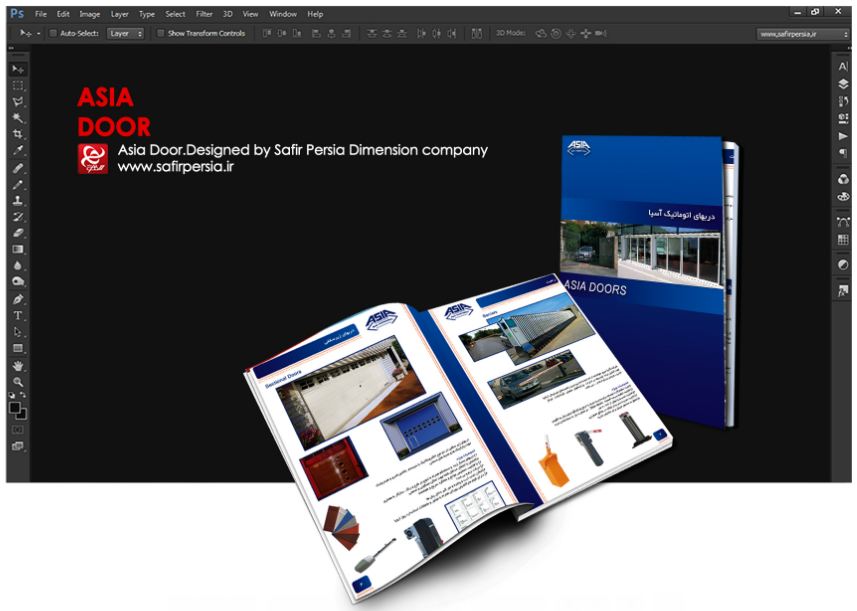Enable the Auto-Select checkbox

(x=53, y=33)
